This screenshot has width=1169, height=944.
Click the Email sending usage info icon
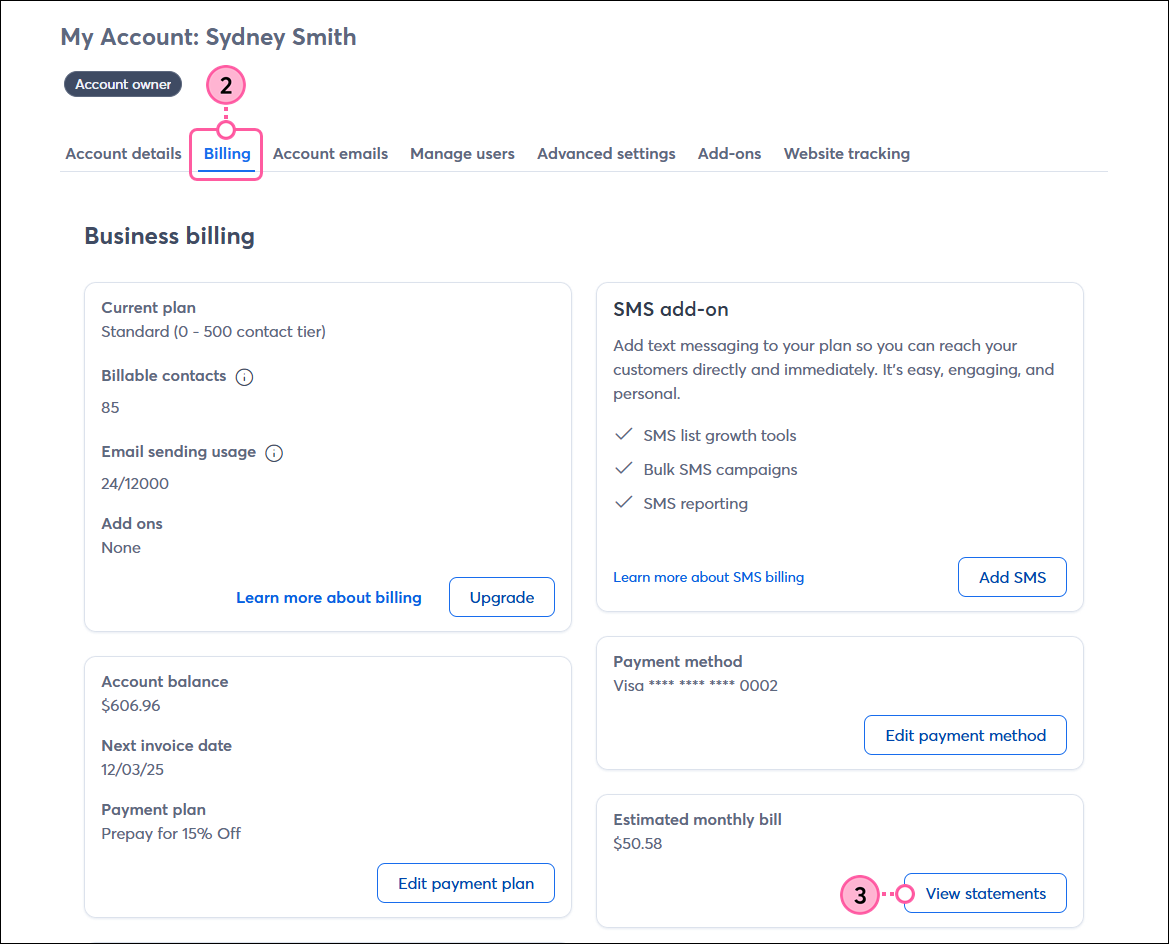pyautogui.click(x=274, y=453)
